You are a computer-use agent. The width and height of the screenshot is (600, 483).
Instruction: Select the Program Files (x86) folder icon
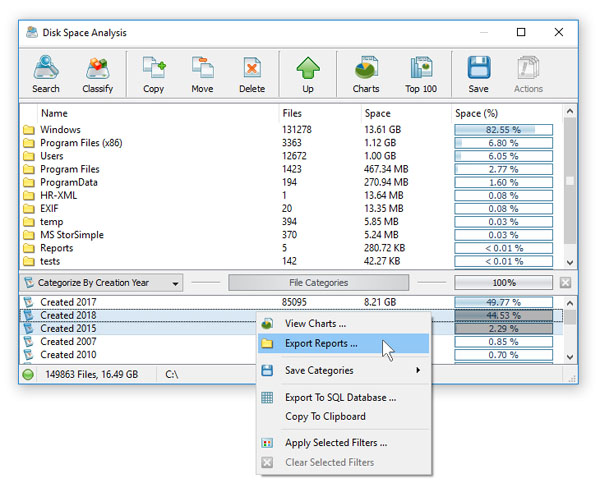[28, 143]
